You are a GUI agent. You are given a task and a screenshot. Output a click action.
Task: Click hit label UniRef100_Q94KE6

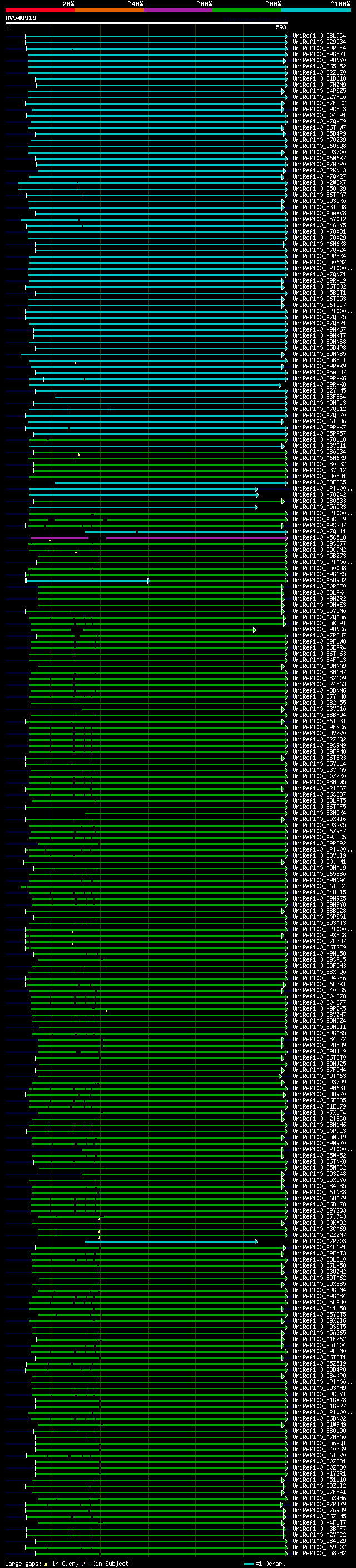coord(319,978)
